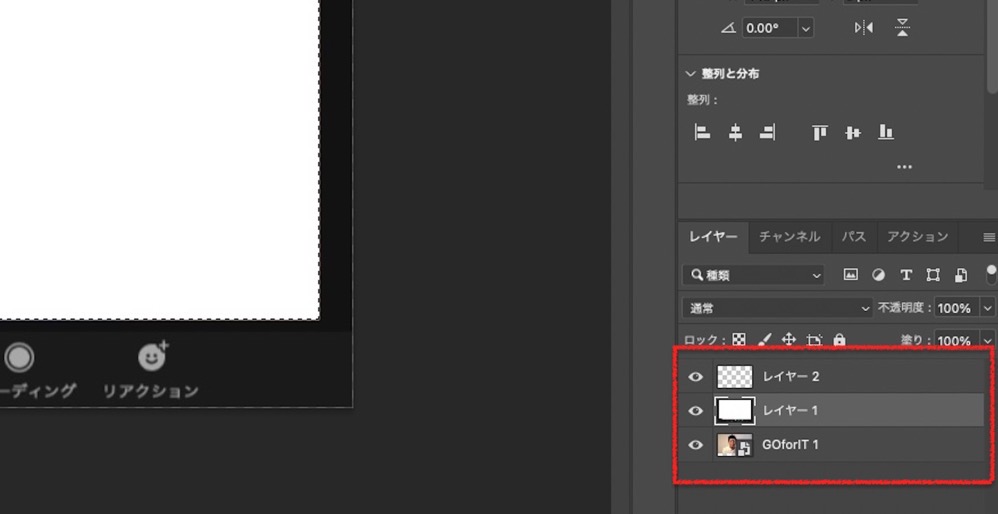Lock transparent pixels checkerboard icon

click(739, 340)
